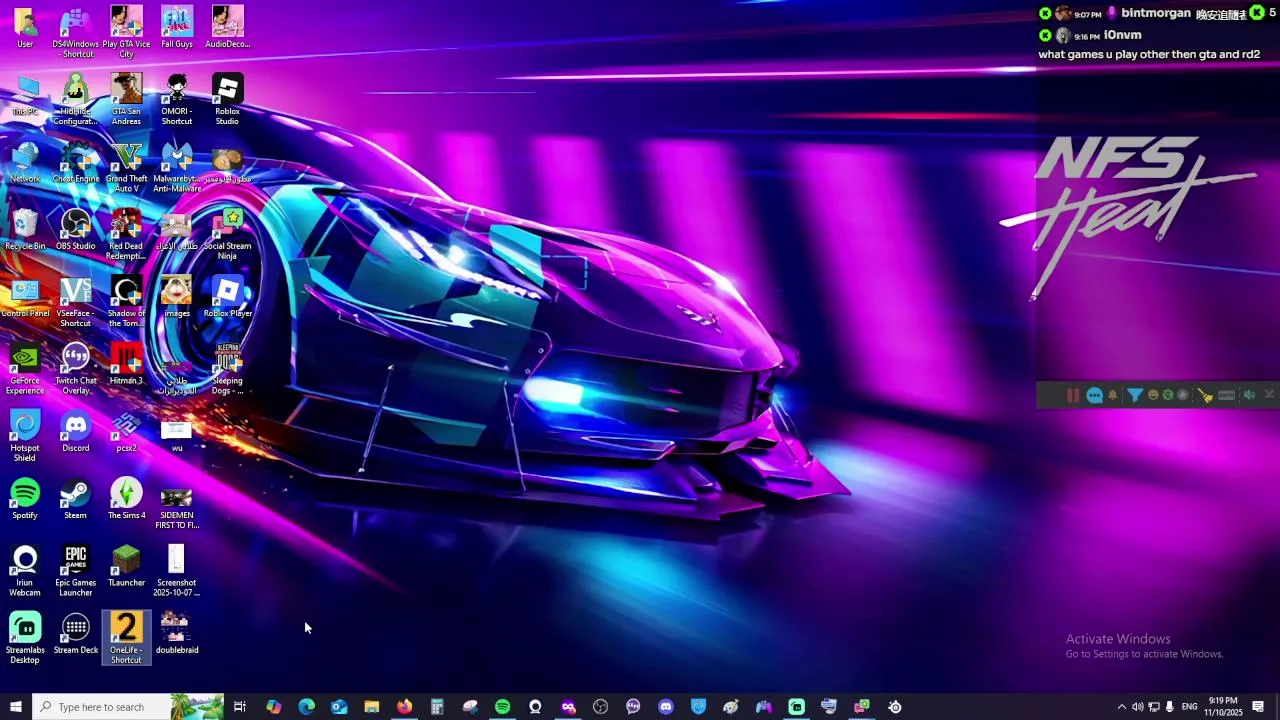Open Grand Theft Auto V shortcut
The height and width of the screenshot is (720, 1280).
tap(126, 169)
